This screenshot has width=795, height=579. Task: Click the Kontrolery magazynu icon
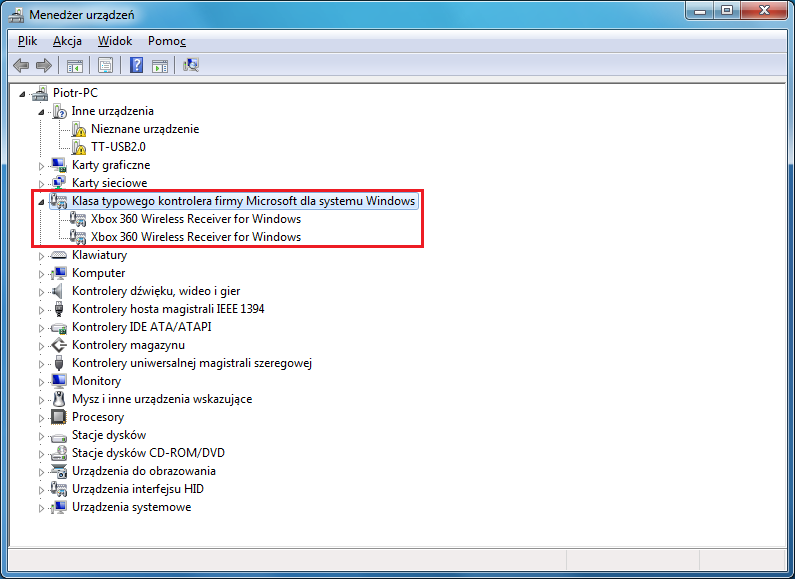tap(59, 345)
